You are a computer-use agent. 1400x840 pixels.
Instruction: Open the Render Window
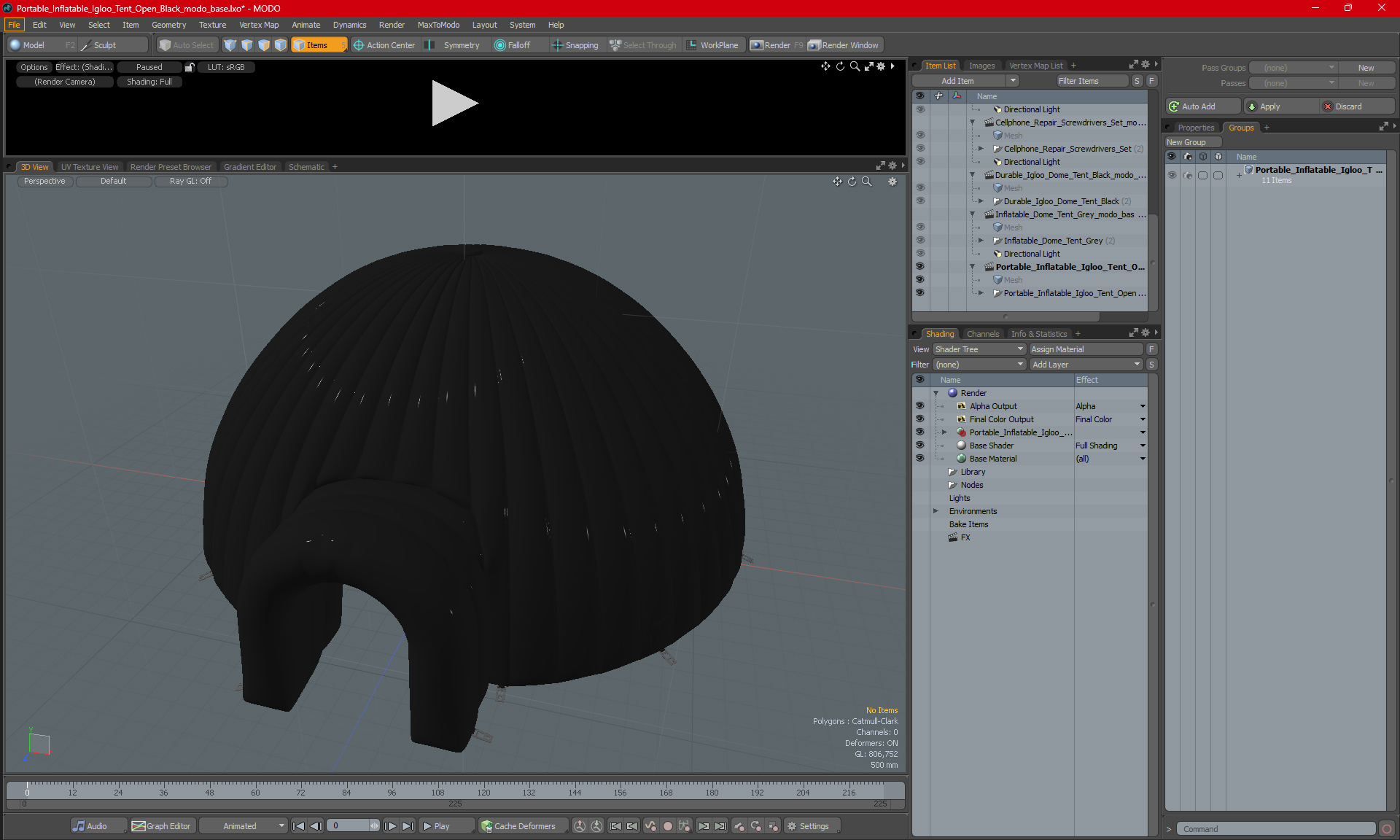(844, 45)
